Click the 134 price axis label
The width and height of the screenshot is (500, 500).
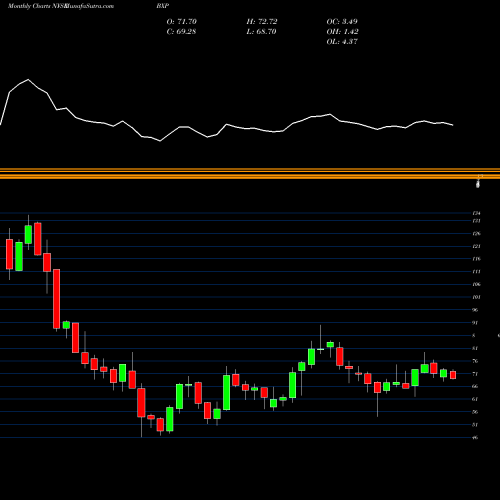(476, 213)
